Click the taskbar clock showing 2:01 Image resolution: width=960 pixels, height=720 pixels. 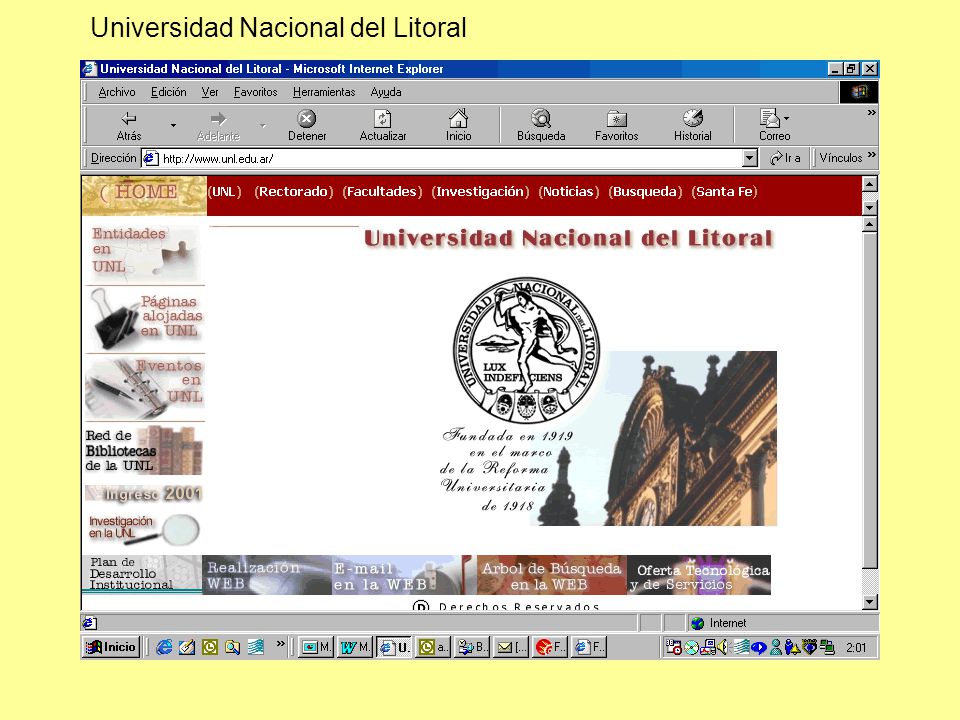[856, 648]
